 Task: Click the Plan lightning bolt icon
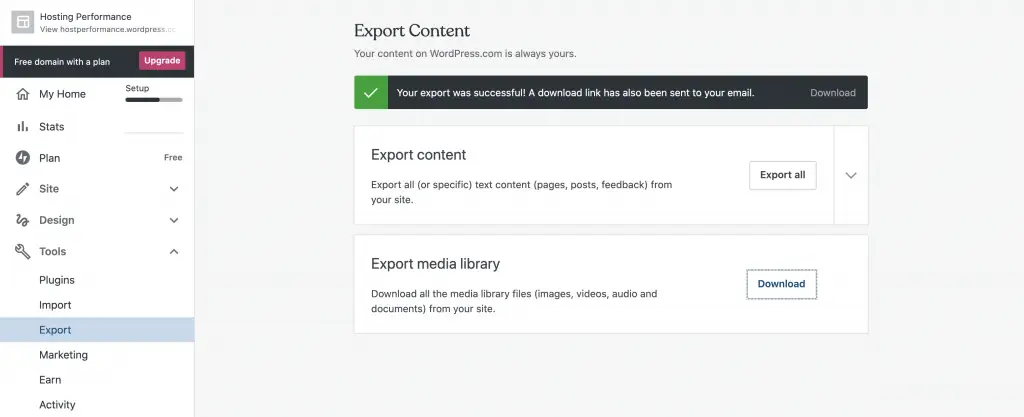[x=22, y=158]
